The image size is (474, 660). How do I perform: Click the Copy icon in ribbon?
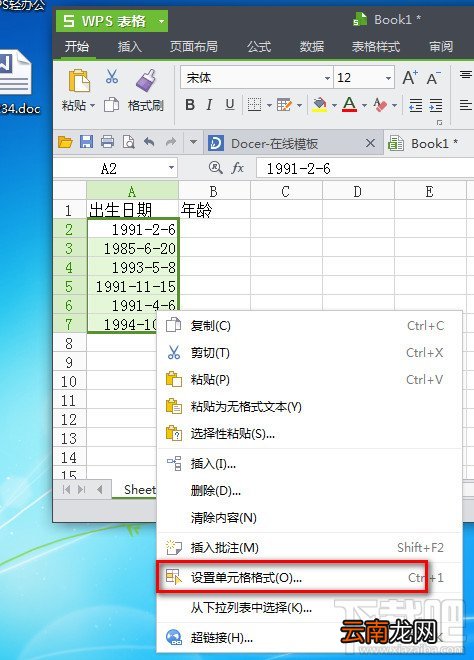pyautogui.click(x=112, y=105)
